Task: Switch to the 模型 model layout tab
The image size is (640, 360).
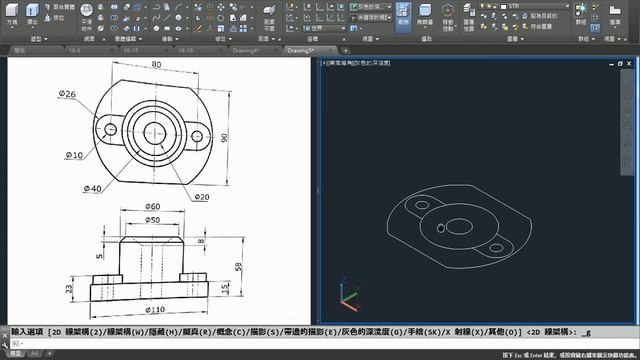Action: pyautogui.click(x=16, y=353)
